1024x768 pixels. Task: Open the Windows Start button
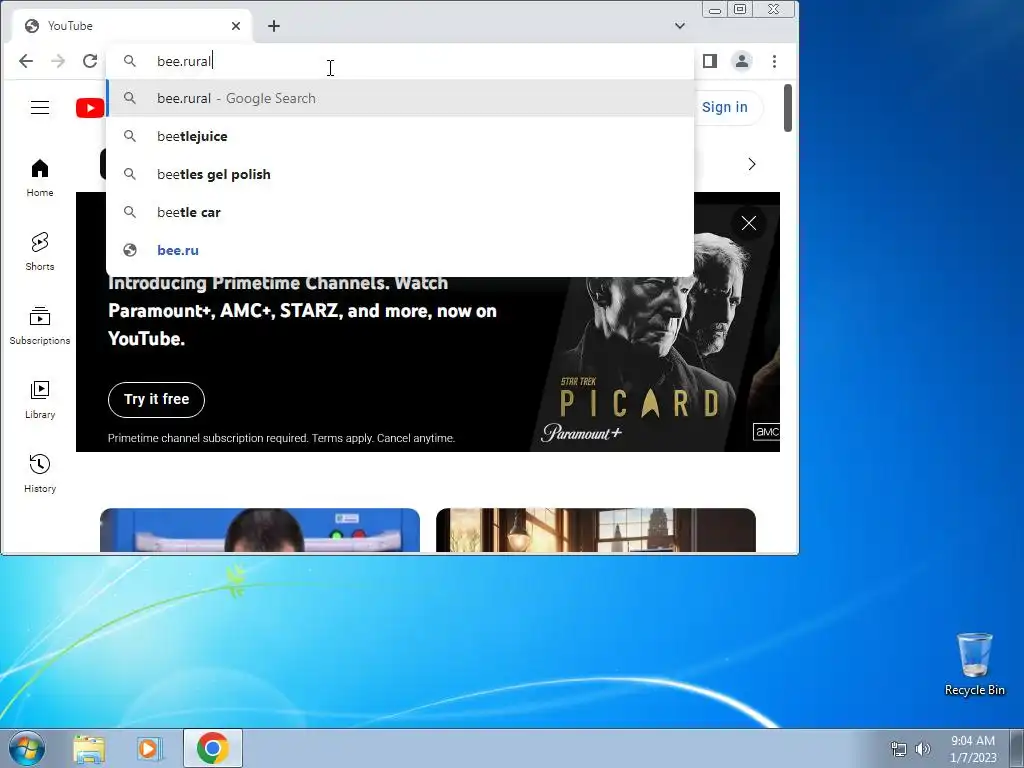pos(27,748)
